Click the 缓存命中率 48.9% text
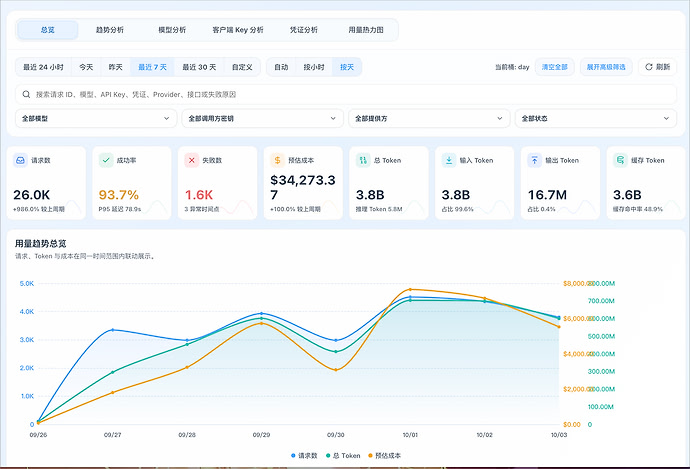690x469 pixels. [x=638, y=209]
